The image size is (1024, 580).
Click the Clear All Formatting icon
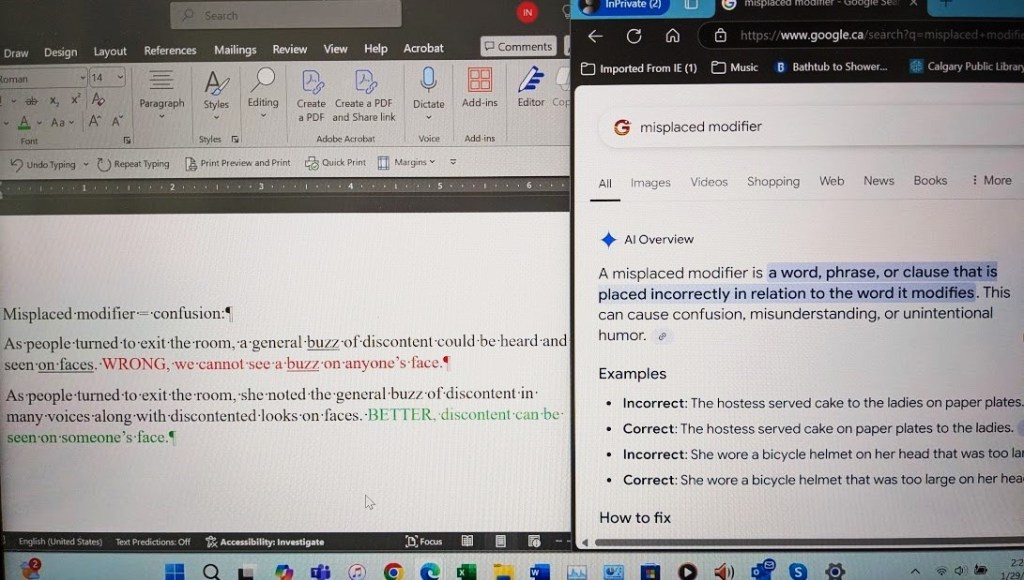click(98, 100)
